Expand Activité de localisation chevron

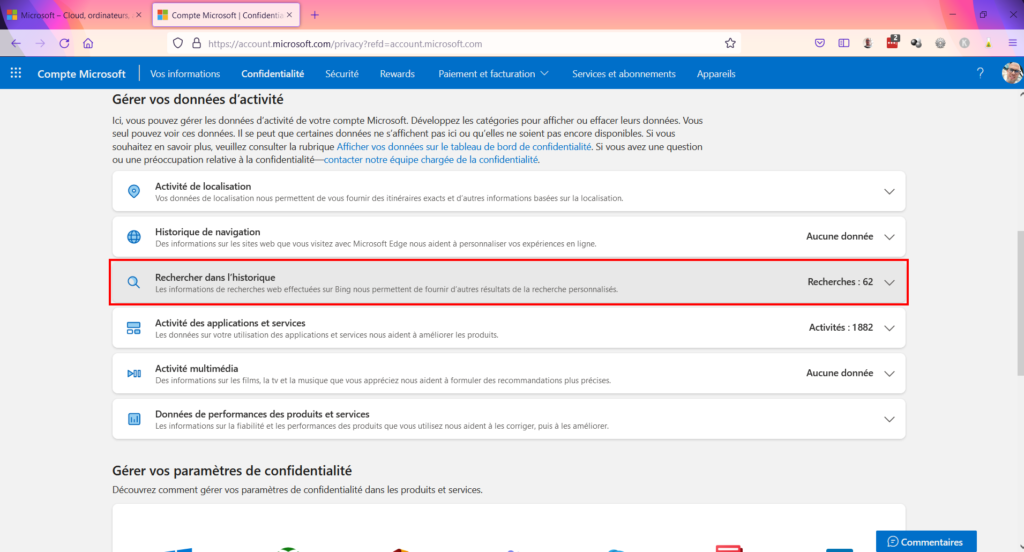(x=889, y=191)
